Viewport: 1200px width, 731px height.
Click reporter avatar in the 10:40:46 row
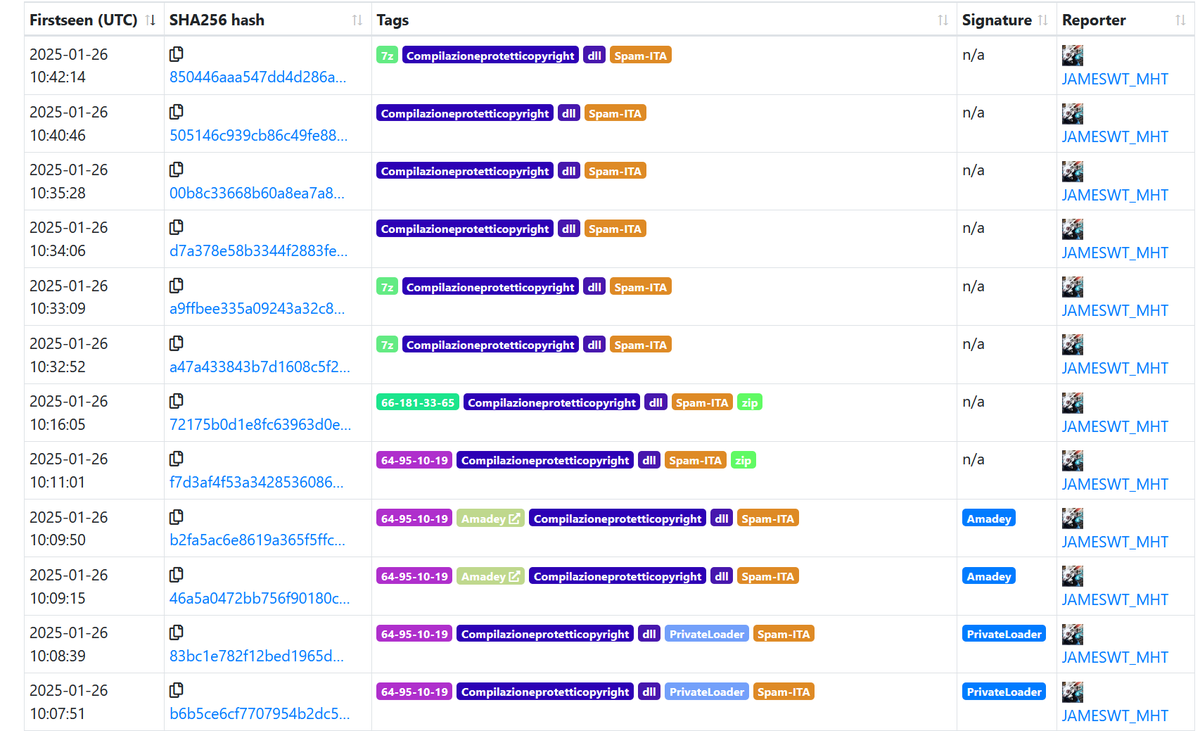click(x=1072, y=114)
